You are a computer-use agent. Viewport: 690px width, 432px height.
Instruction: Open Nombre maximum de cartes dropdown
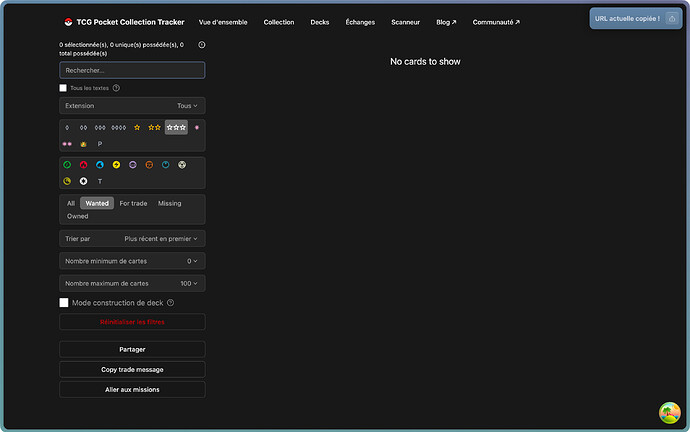pos(132,283)
